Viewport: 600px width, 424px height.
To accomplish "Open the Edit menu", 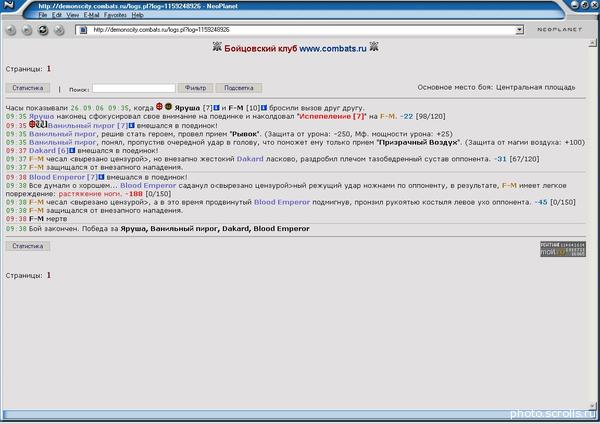I will (x=57, y=15).
